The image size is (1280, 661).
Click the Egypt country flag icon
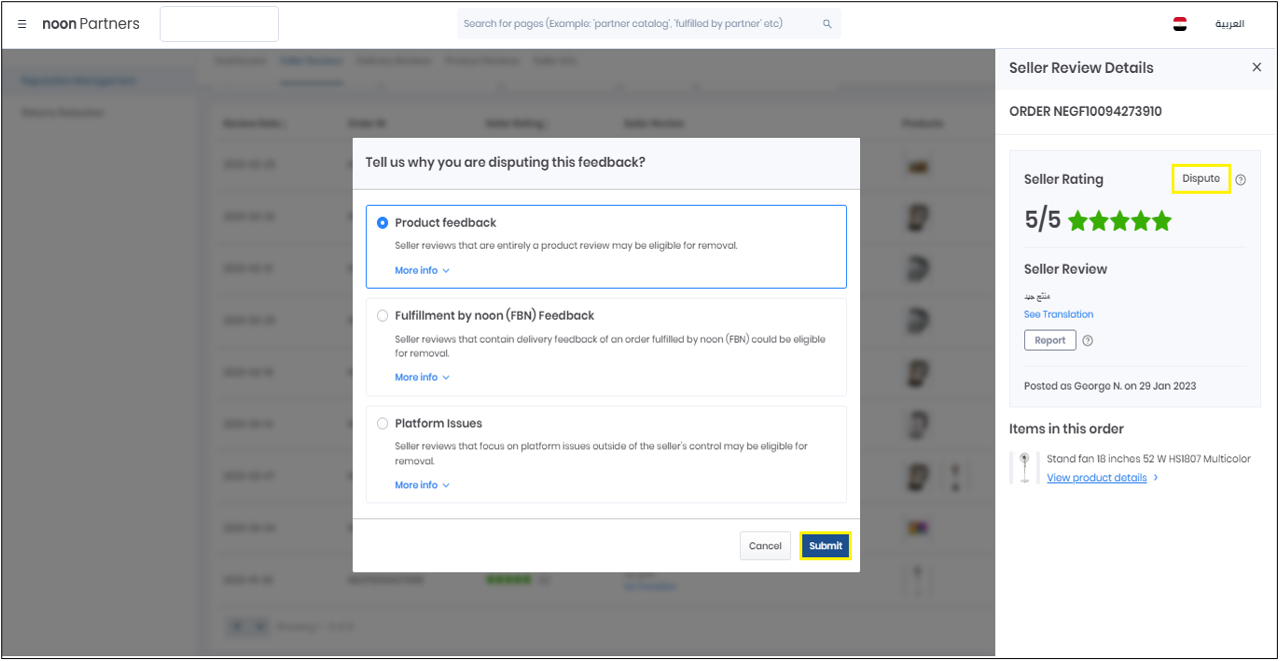coord(1180,24)
